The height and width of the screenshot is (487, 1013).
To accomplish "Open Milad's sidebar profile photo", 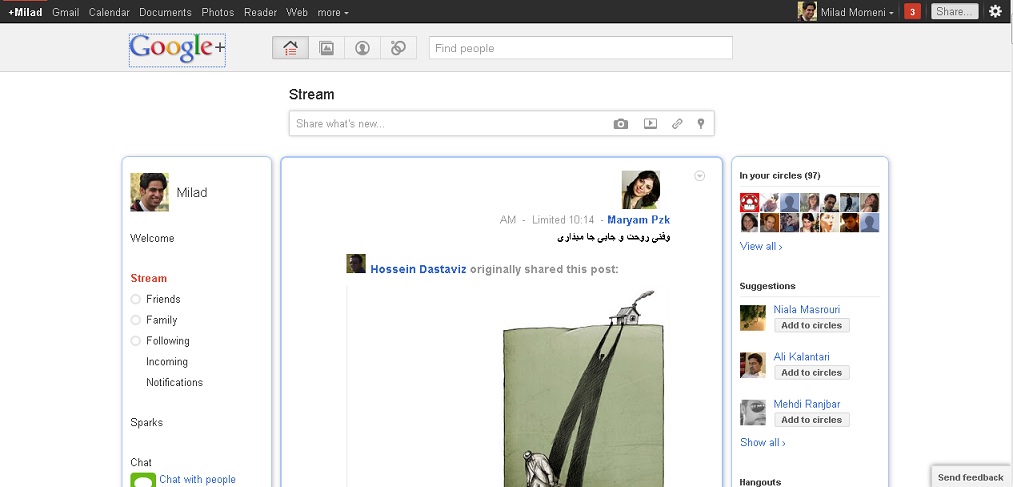I will 149,192.
